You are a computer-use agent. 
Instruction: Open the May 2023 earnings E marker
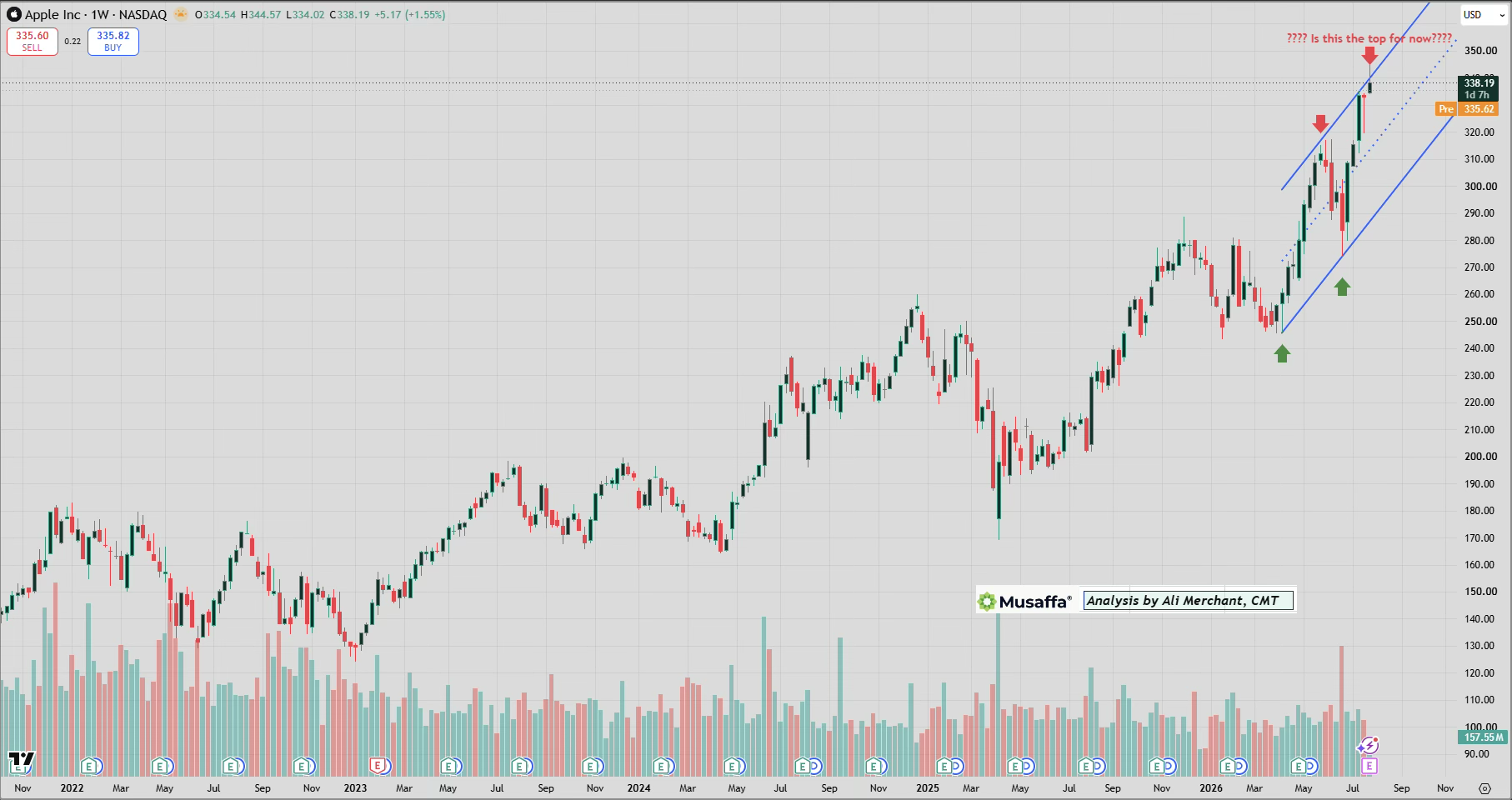tap(448, 766)
